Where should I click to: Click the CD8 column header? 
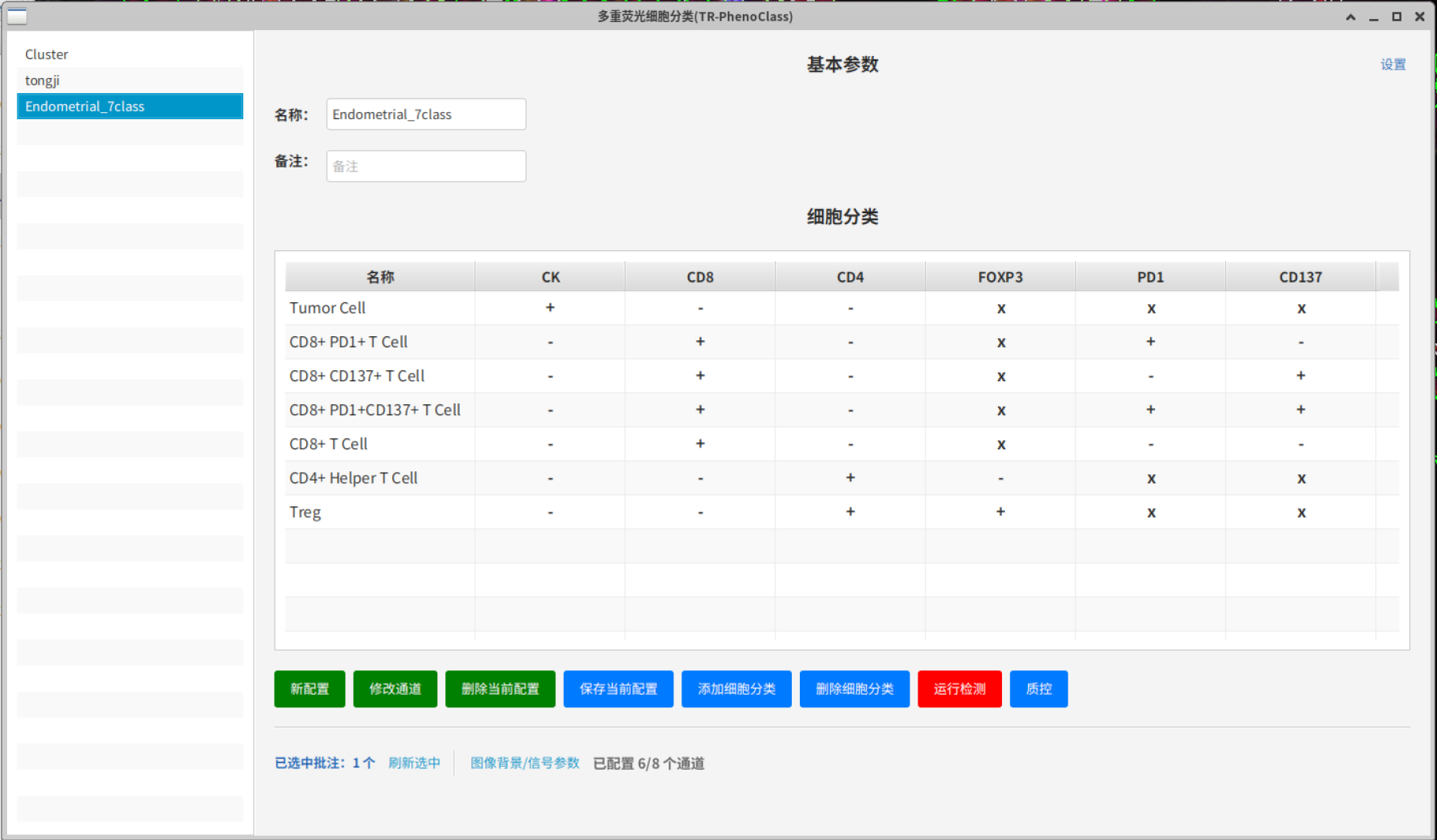click(x=700, y=277)
